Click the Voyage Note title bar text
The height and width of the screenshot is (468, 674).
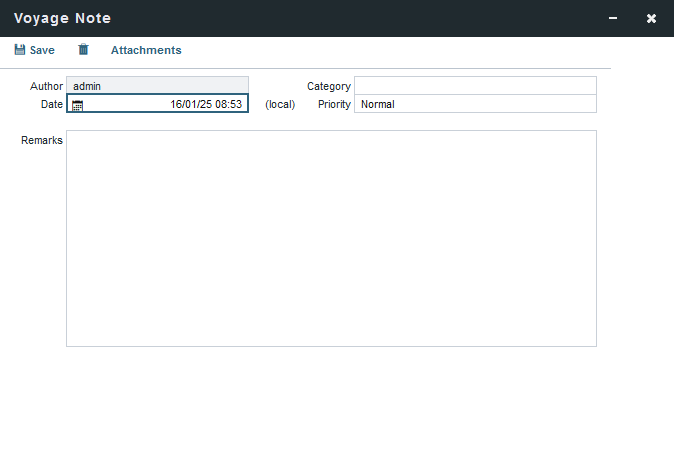pyautogui.click(x=62, y=18)
